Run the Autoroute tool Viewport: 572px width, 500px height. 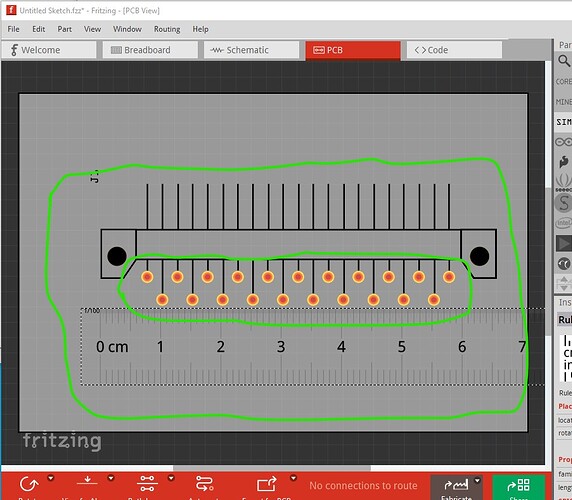coord(205,484)
